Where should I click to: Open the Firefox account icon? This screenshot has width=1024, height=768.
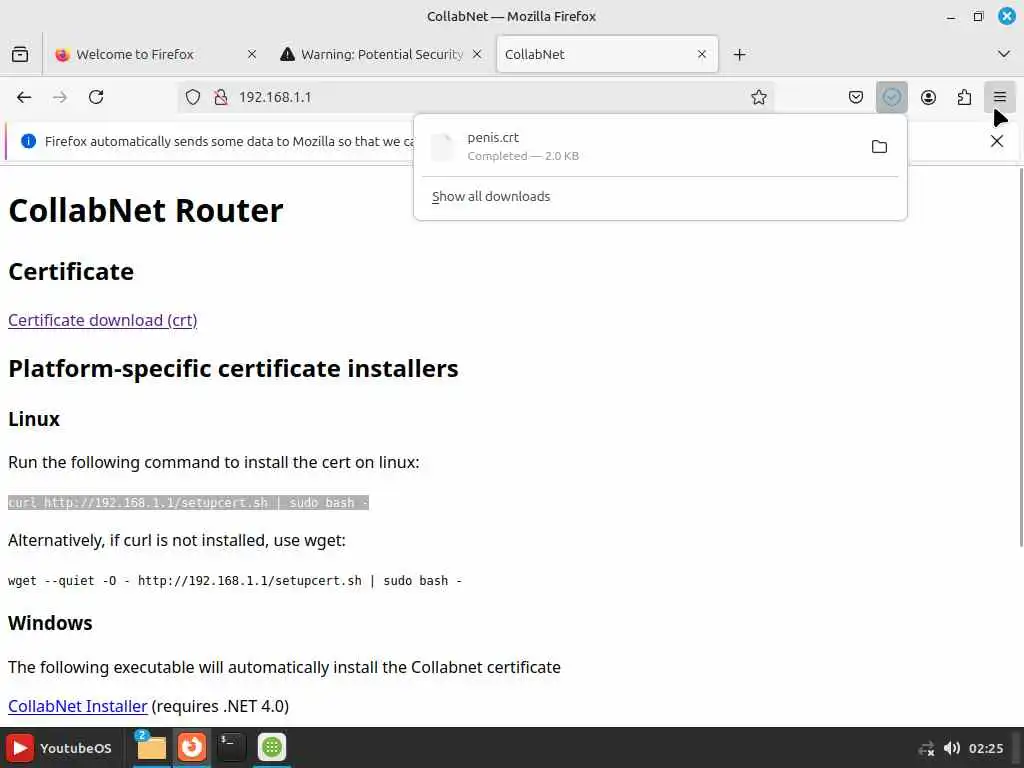click(928, 97)
